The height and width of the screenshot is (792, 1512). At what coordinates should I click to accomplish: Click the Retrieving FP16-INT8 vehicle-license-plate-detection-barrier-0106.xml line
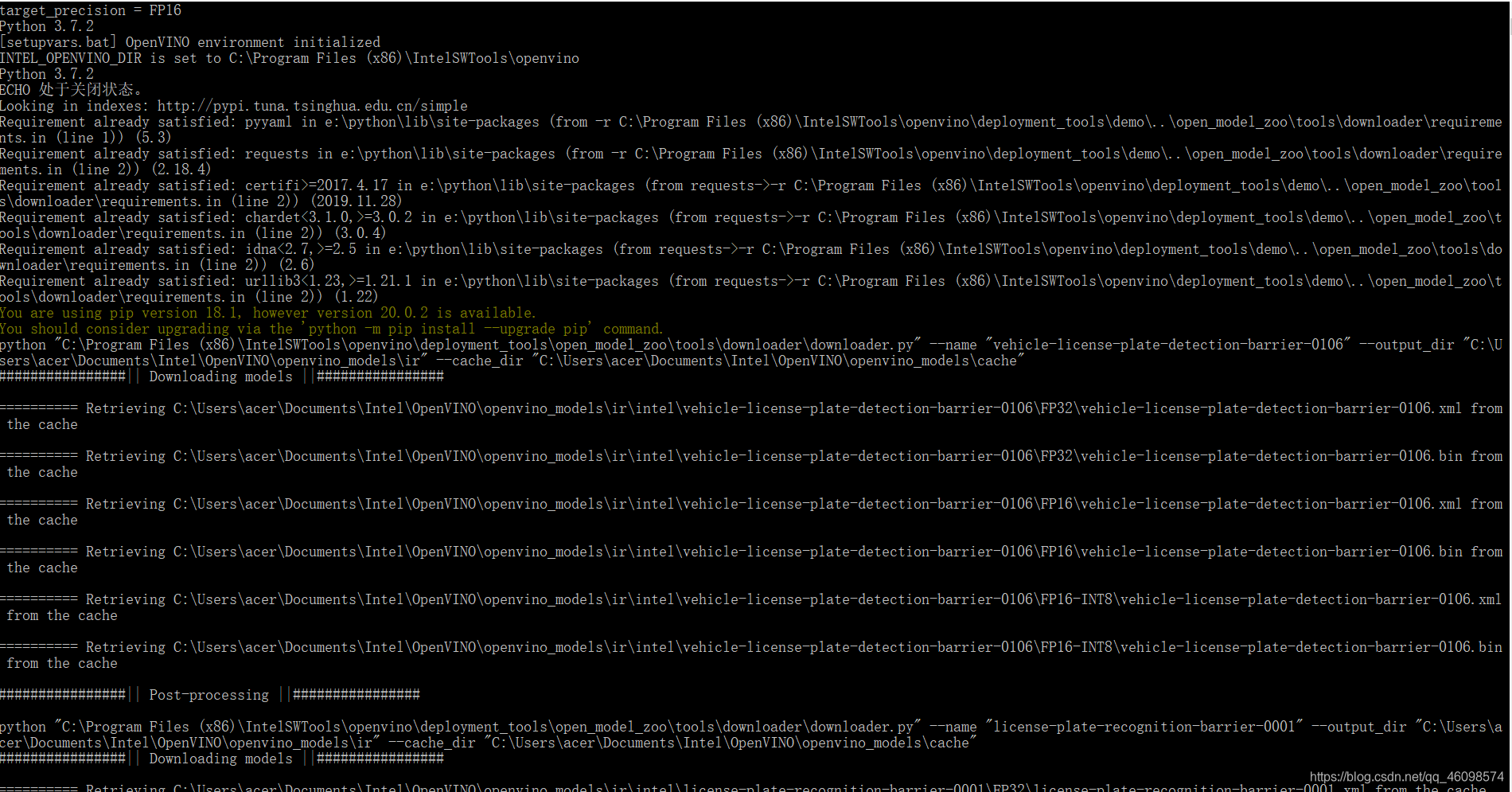[751, 607]
